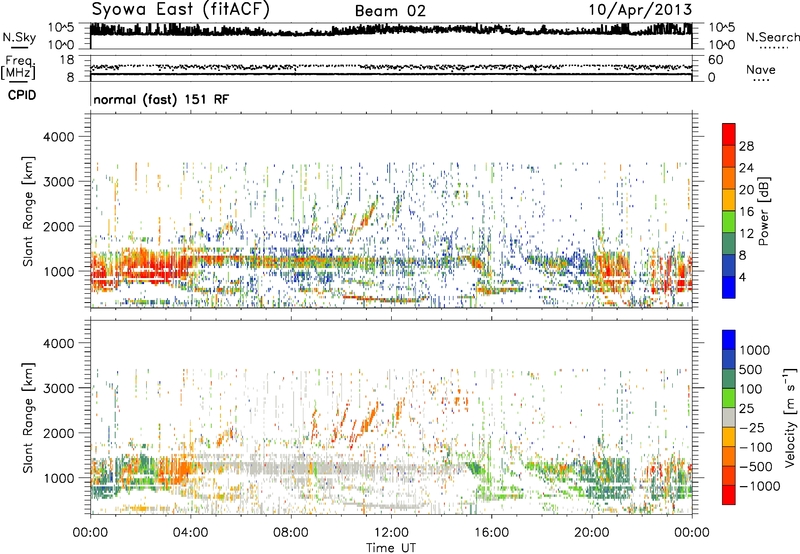This screenshot has height=554, width=800.
Task: Select the blue bottom segment of the Power color bar
Action: (729, 288)
